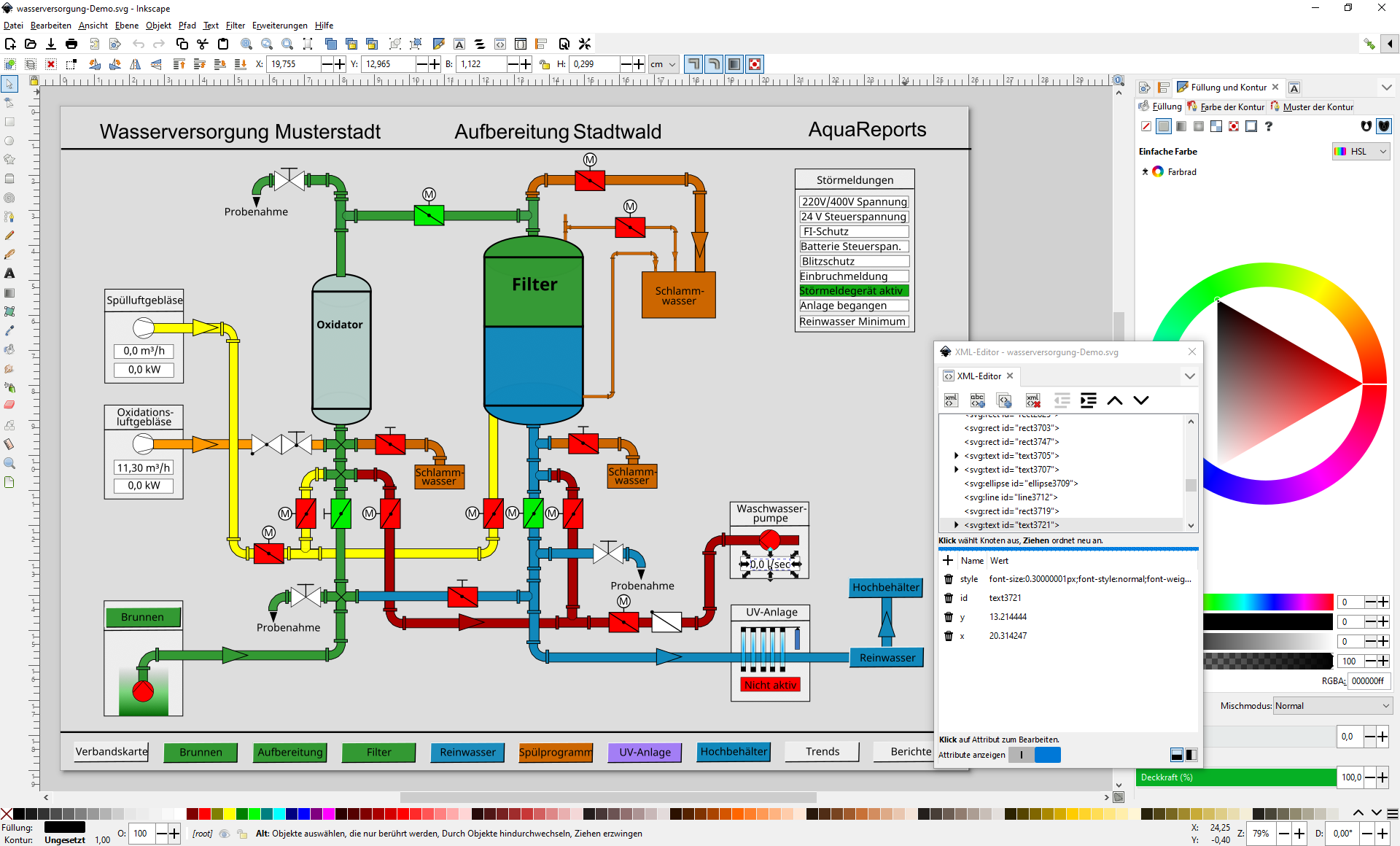
Task: Click deselect icon with red X
Action: click(51, 64)
